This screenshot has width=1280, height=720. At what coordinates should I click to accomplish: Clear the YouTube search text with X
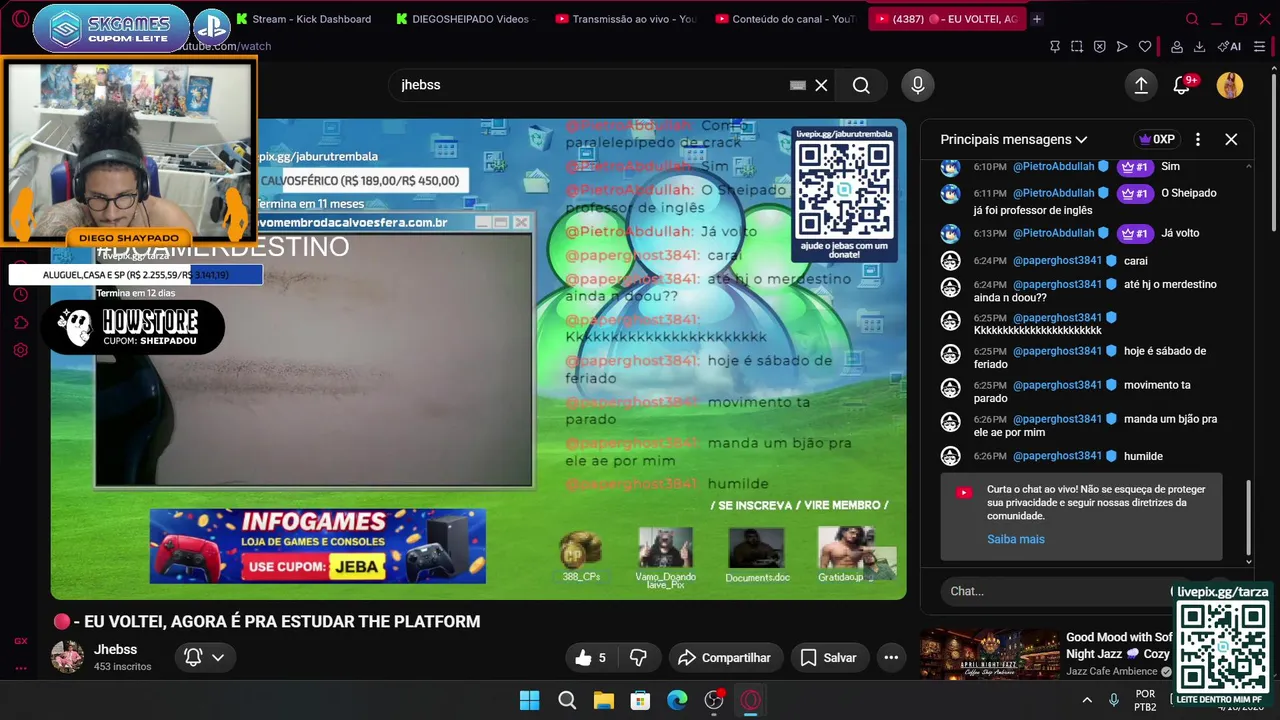pos(821,85)
